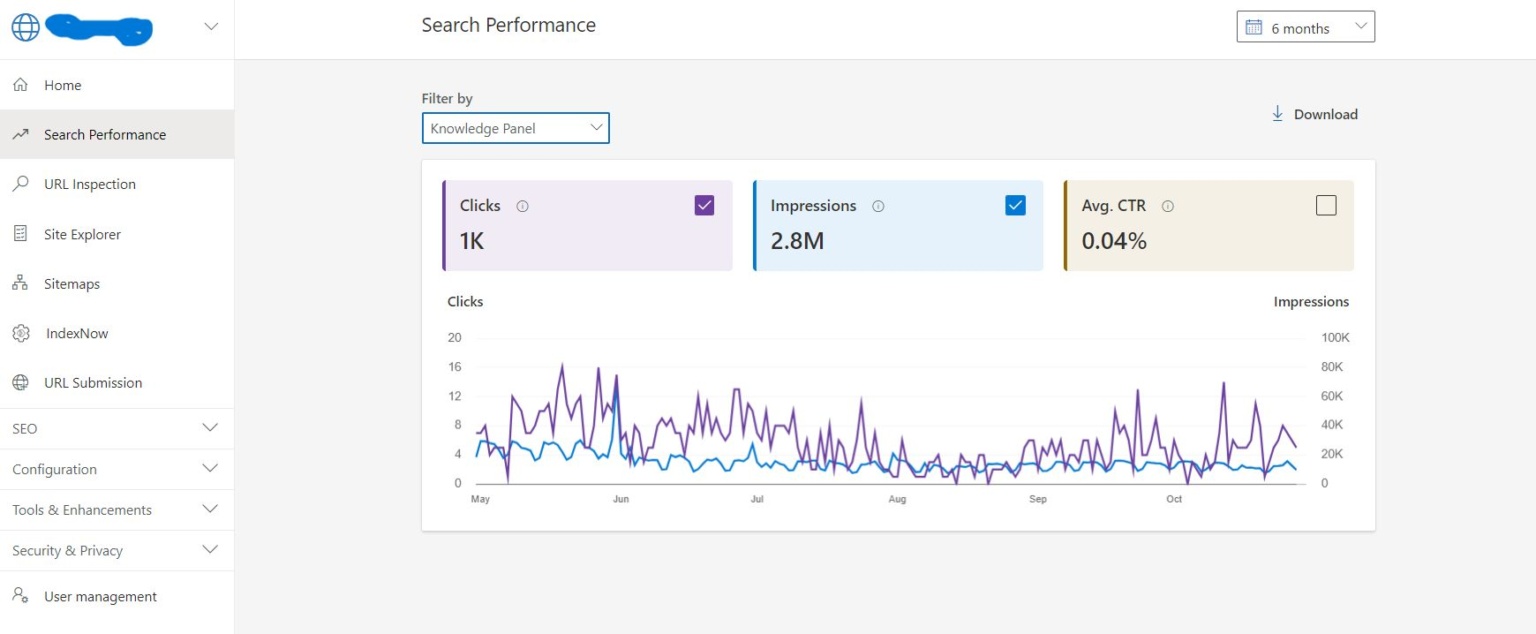Screen dimensions: 1536x634
Task: Open User management
Action: point(100,596)
